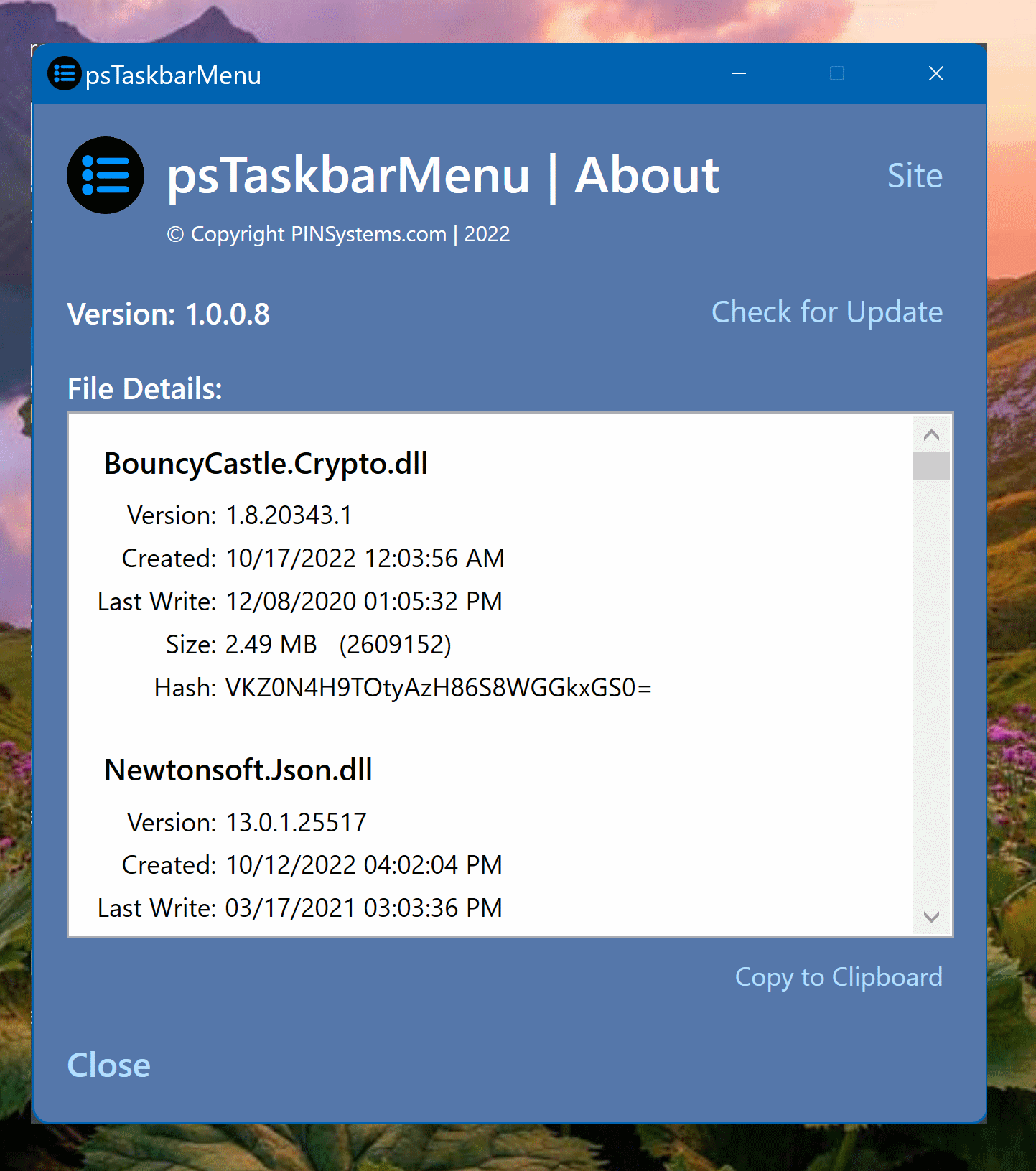Click last write 12/08/2020 01:05:32 PM
1036x1171 pixels.
(x=363, y=602)
